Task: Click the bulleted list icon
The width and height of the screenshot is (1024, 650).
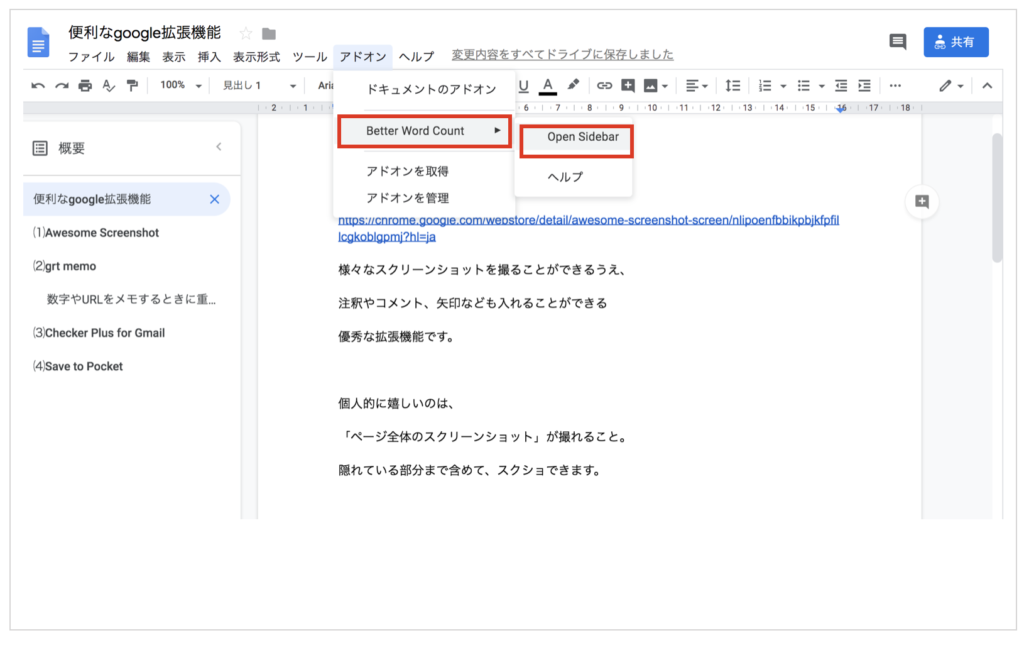Action: pos(803,86)
